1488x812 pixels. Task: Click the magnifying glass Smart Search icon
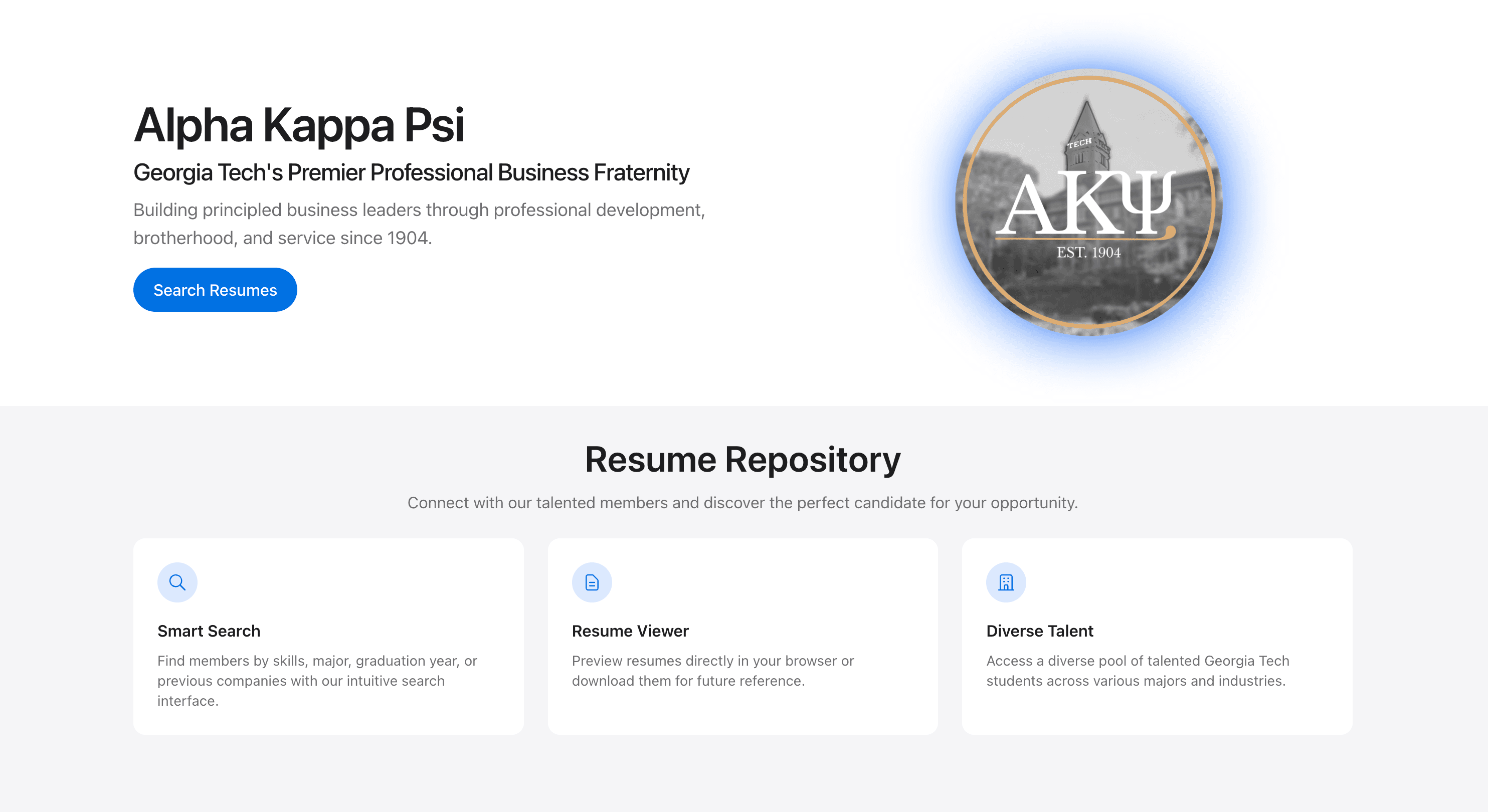[x=177, y=582]
